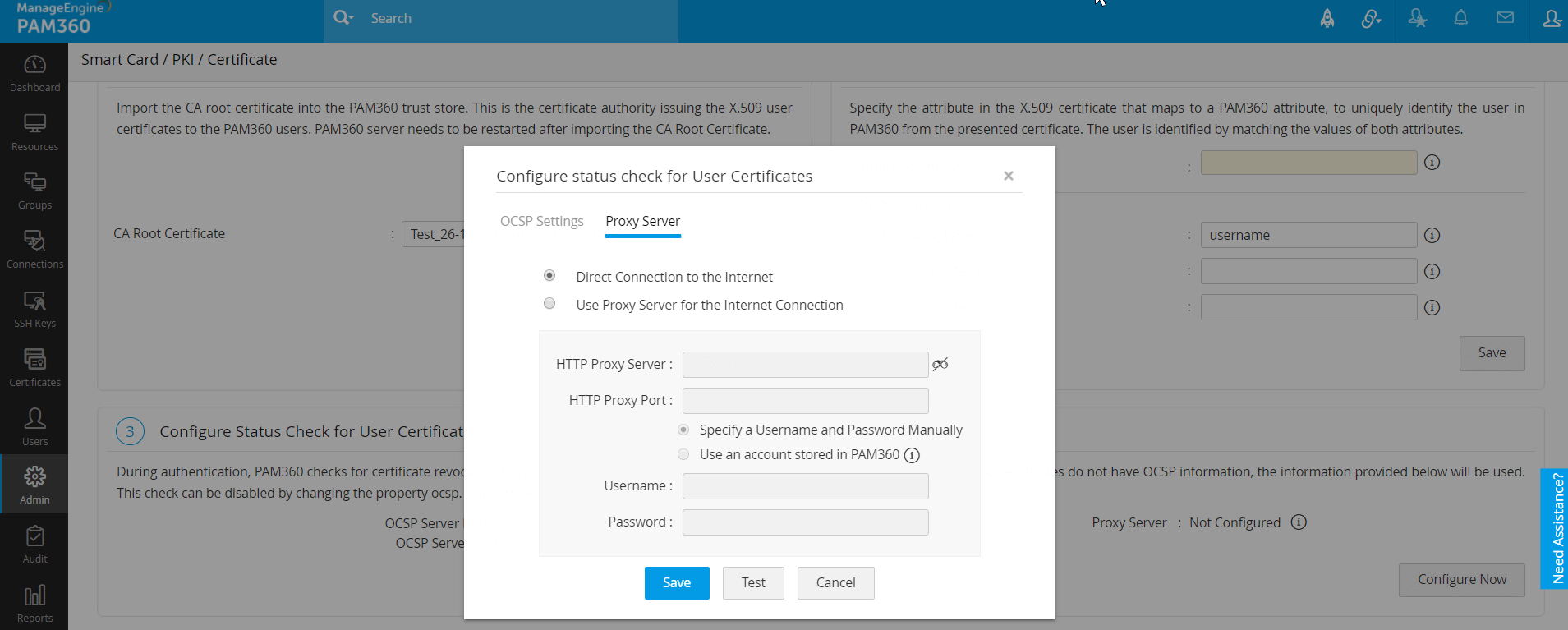1568x630 pixels.
Task: Choose Use an account stored in PAM360
Action: pyautogui.click(x=683, y=454)
